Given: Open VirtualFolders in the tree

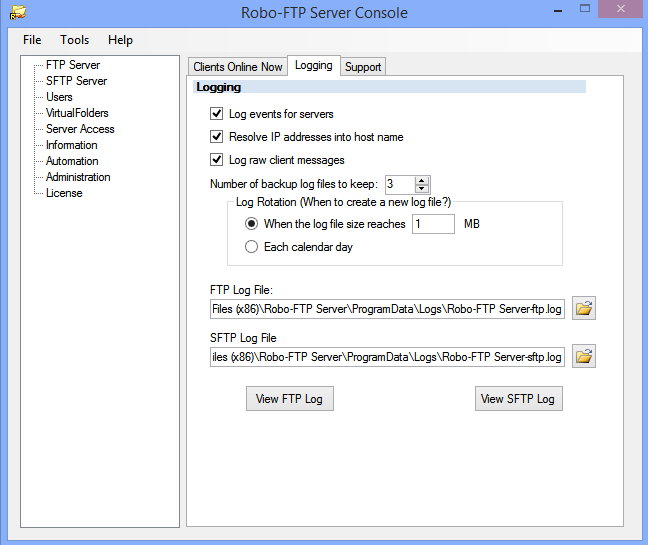Looking at the screenshot, I should pyautogui.click(x=77, y=113).
